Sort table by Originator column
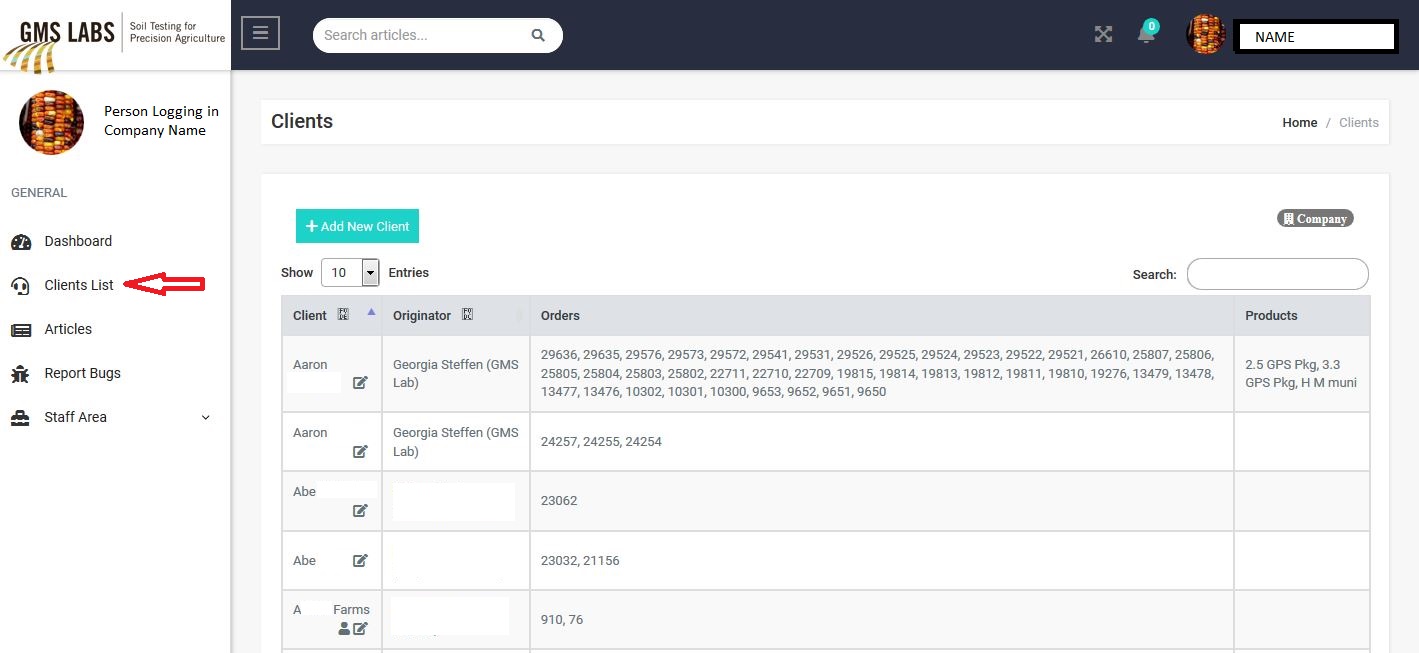 coord(455,315)
